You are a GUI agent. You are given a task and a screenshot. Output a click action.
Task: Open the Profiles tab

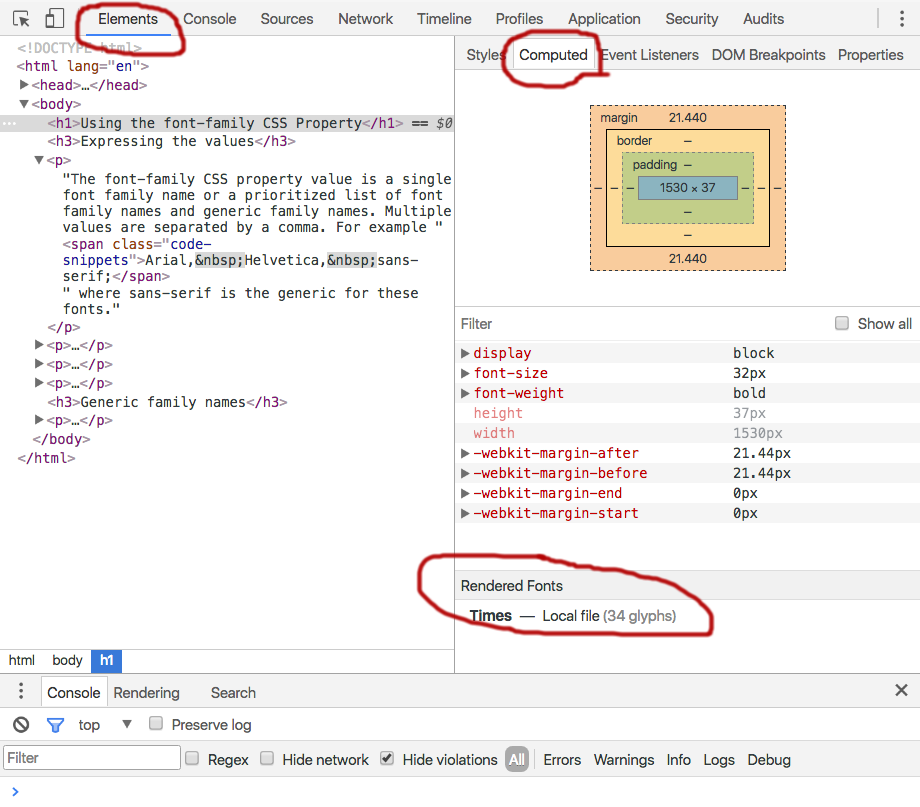(x=519, y=19)
